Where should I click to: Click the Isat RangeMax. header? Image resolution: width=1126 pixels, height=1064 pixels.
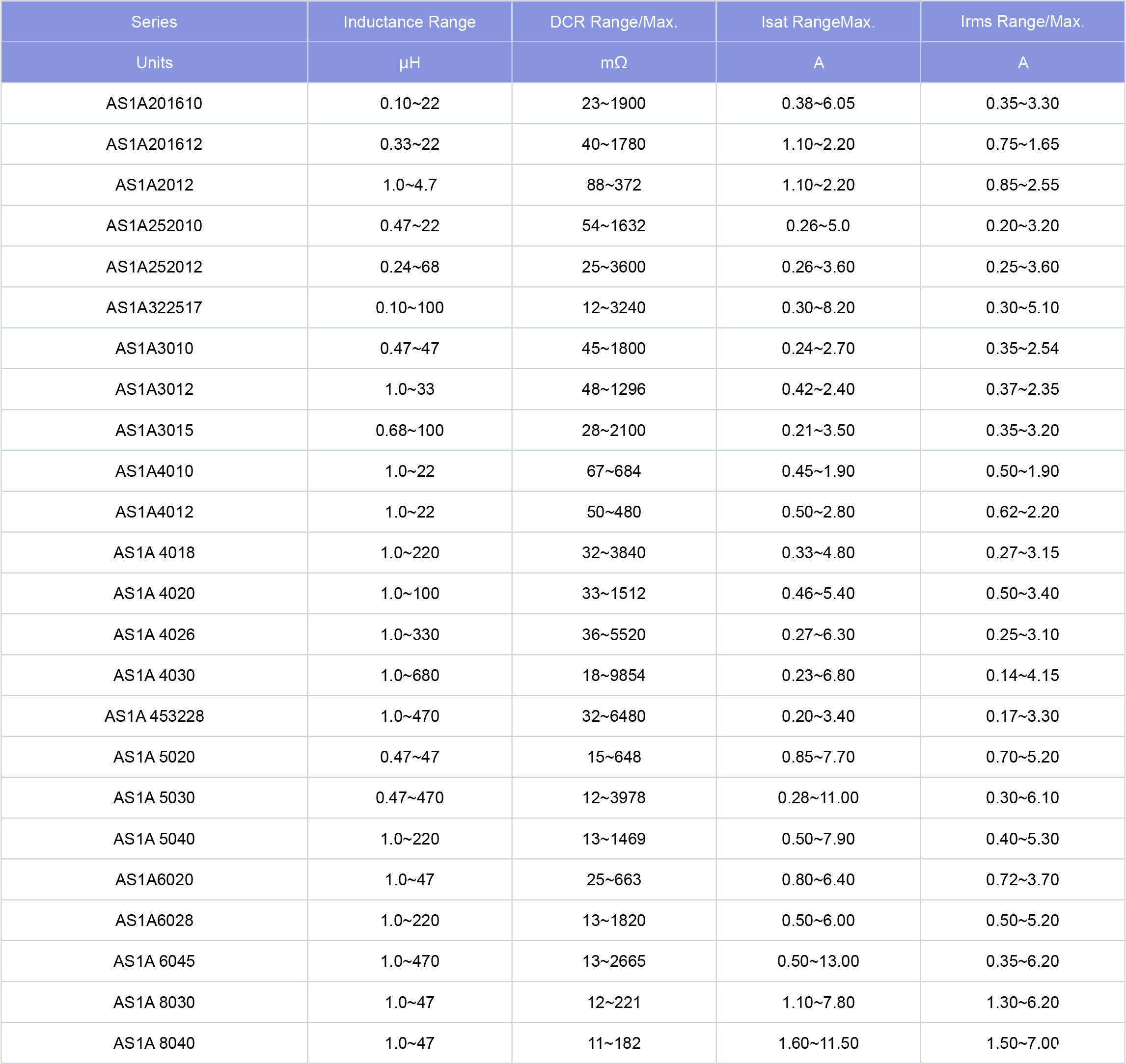[x=818, y=22]
